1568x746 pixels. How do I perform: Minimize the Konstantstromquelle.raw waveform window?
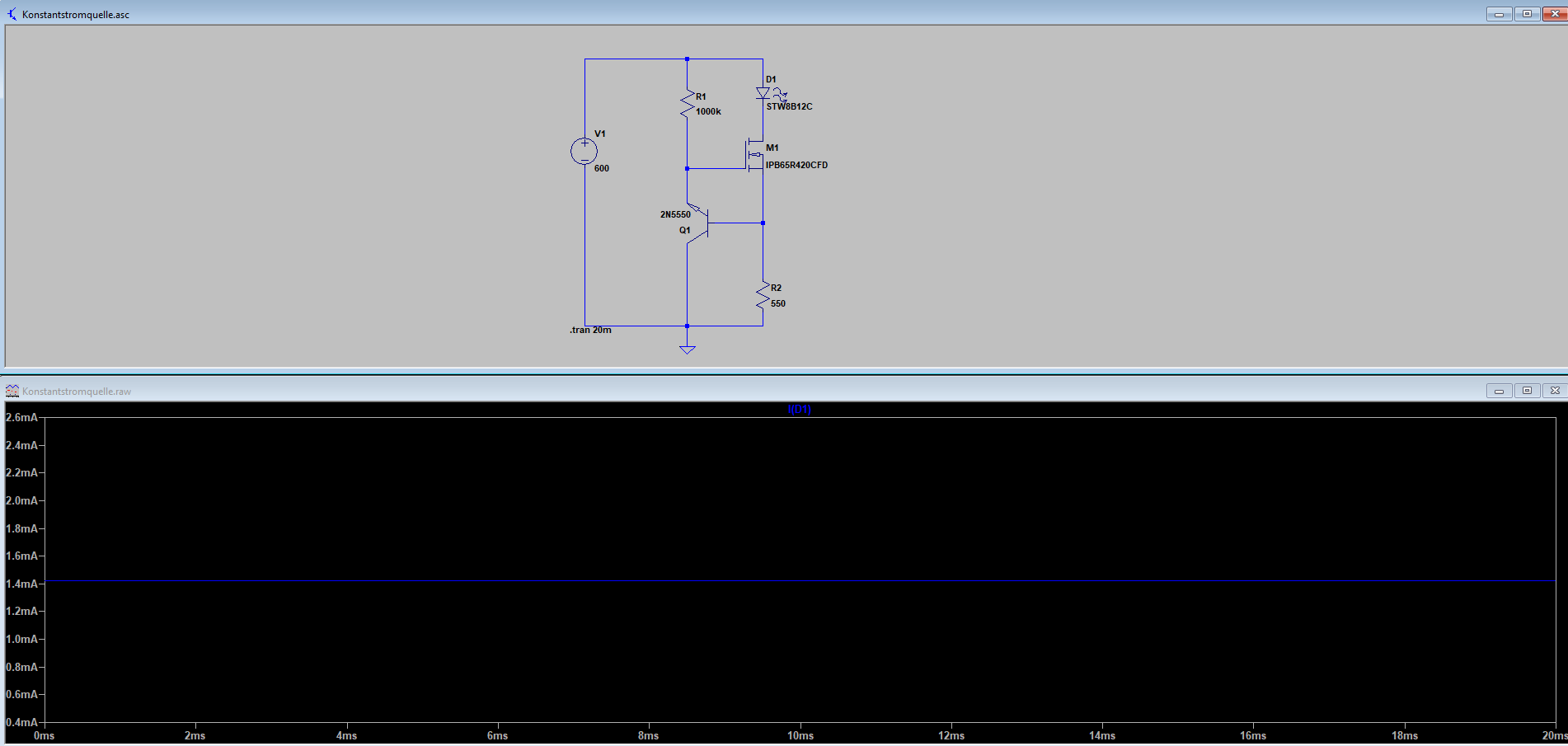(1499, 391)
